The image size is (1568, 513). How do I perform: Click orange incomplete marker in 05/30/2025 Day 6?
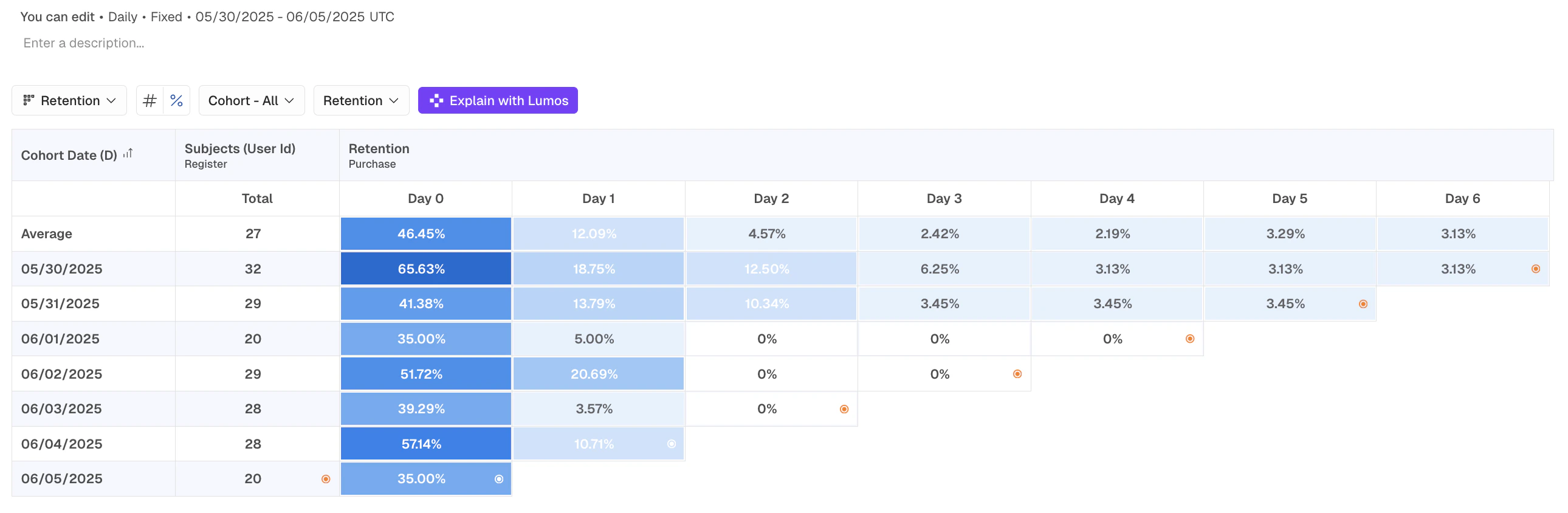1536,269
